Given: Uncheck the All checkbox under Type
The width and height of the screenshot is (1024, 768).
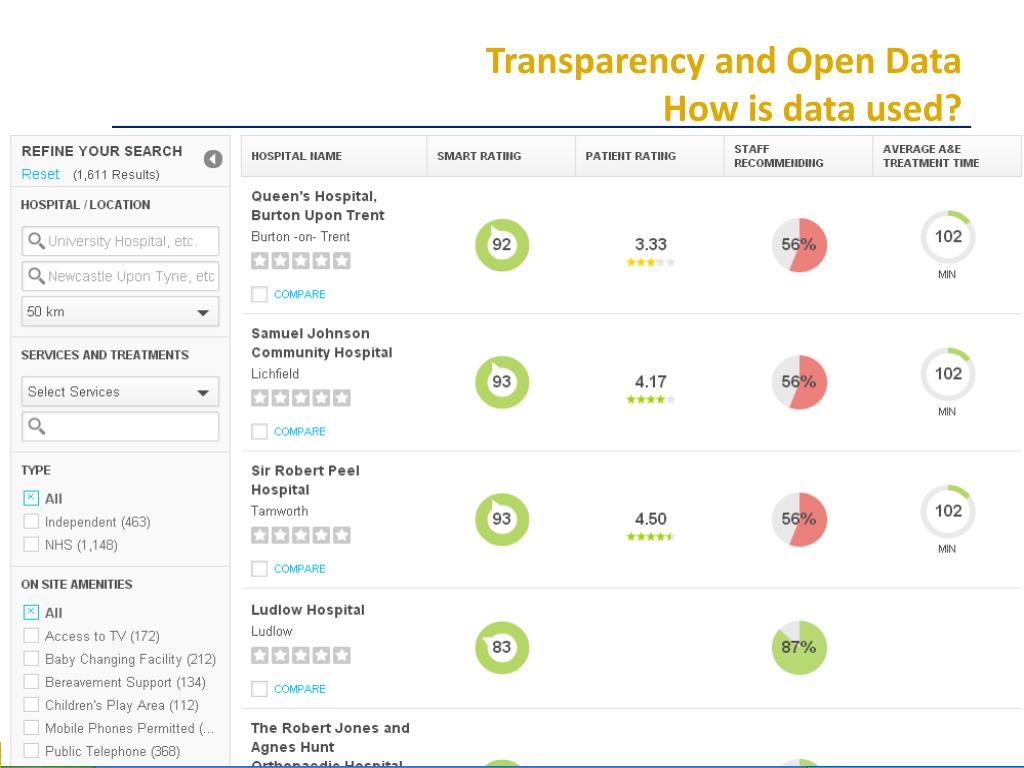Looking at the screenshot, I should [x=31, y=498].
